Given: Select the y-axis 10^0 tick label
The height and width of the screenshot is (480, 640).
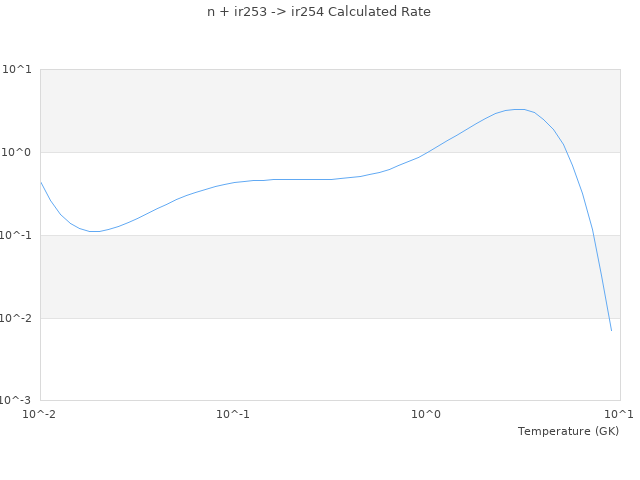Looking at the screenshot, I should (x=17, y=152).
